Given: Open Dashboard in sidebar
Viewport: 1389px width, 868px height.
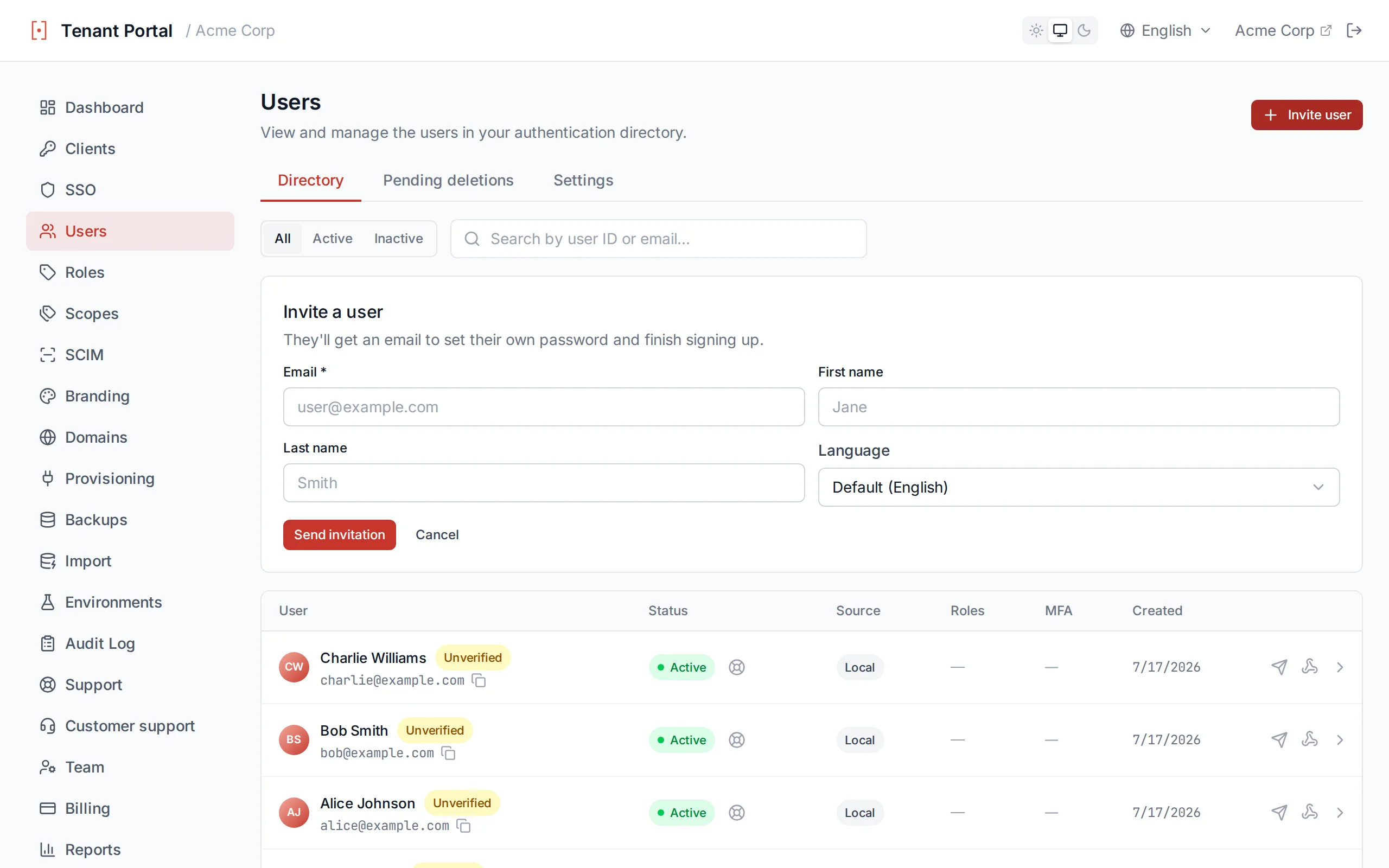Looking at the screenshot, I should point(130,107).
